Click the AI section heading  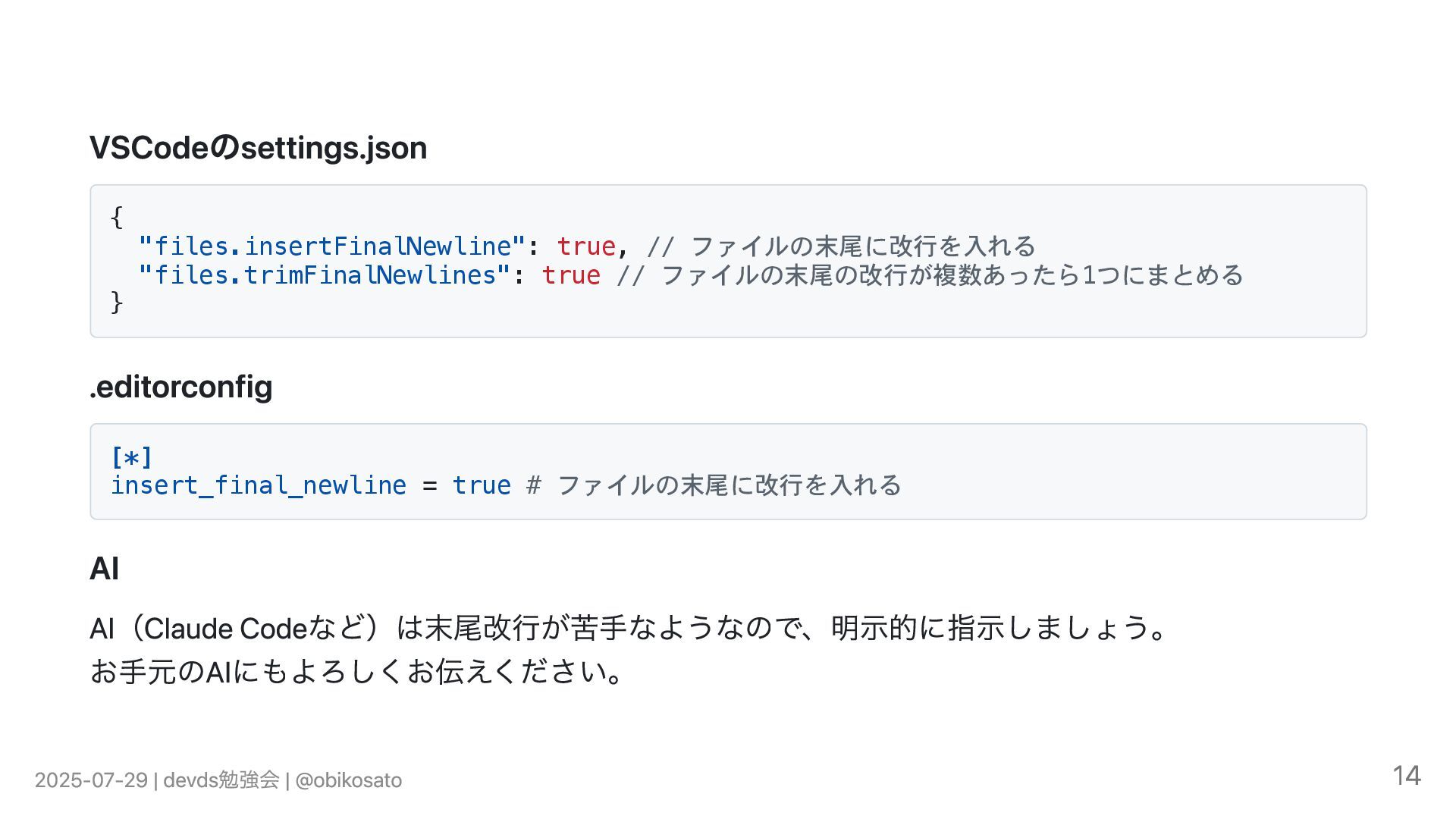point(104,569)
